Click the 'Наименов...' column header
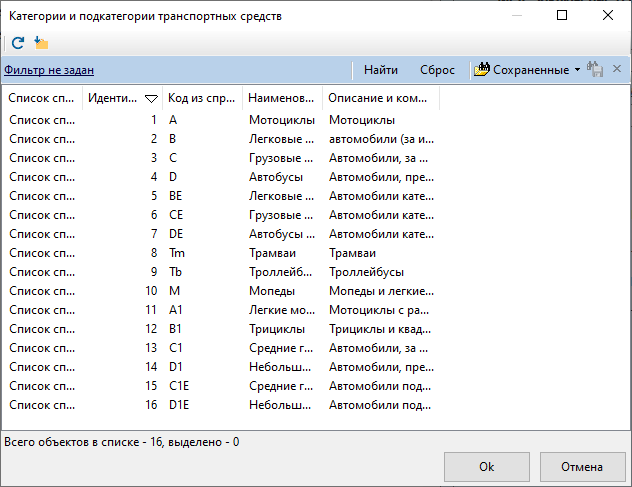The image size is (632, 487). pos(282,98)
